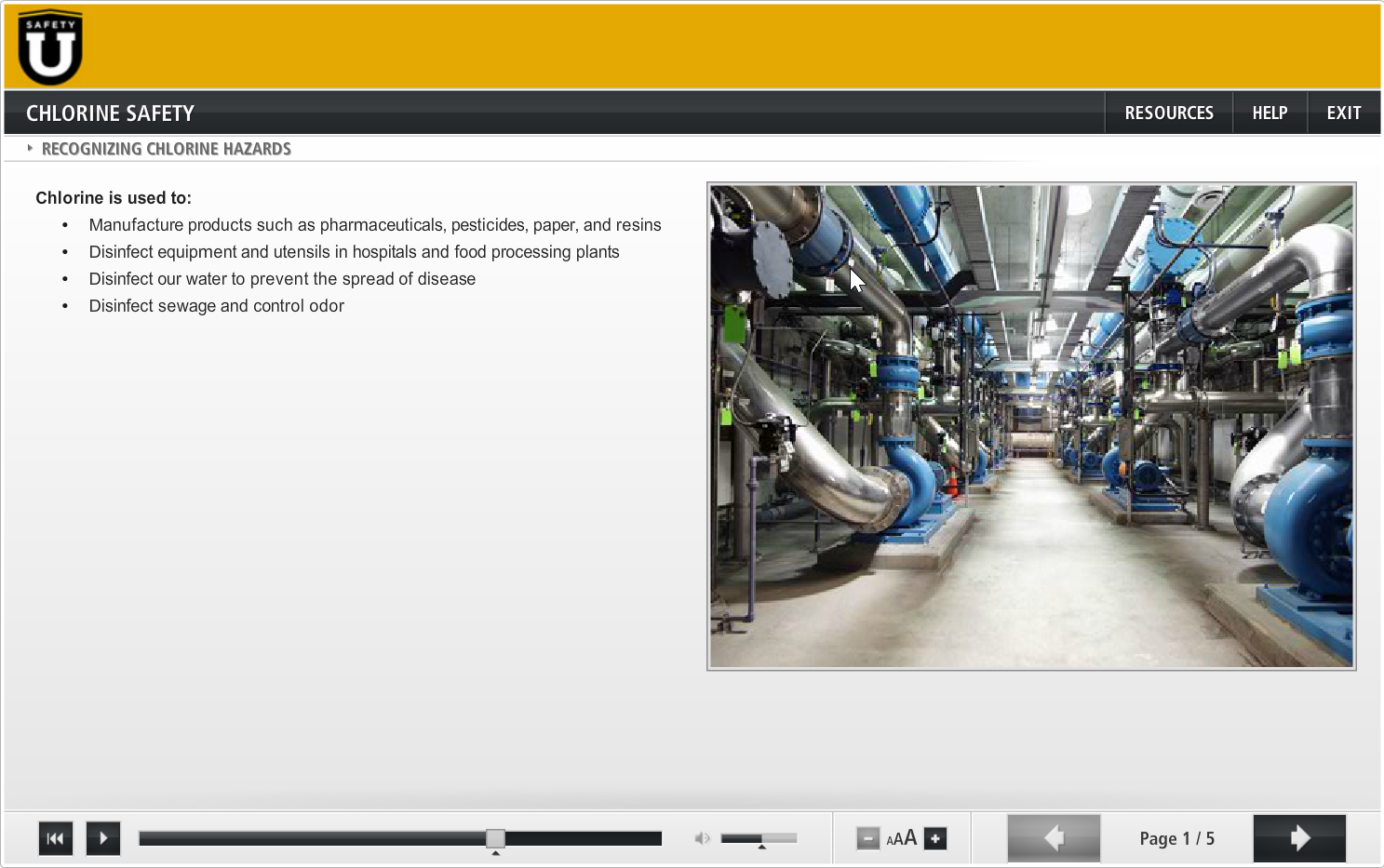Click the industrial piping photo
The width and height of the screenshot is (1384, 868).
(x=1030, y=424)
